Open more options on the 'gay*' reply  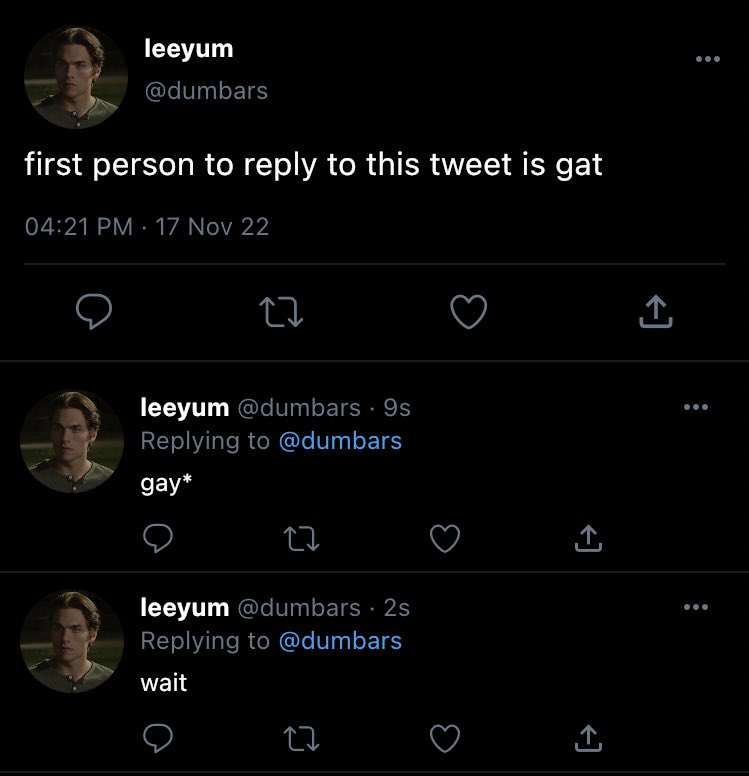click(696, 407)
